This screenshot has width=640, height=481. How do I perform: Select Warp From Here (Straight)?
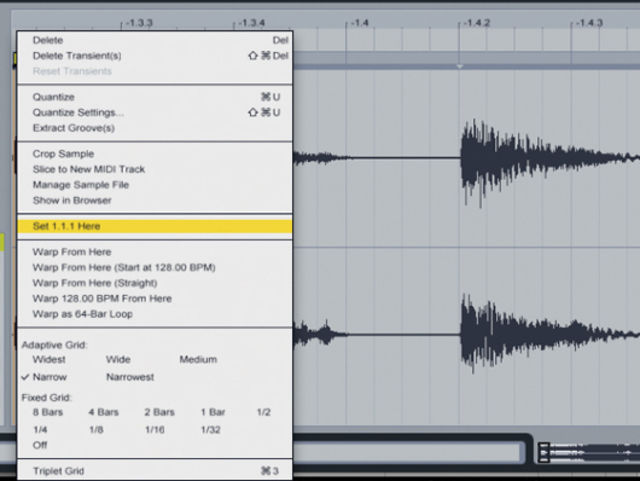155,283
